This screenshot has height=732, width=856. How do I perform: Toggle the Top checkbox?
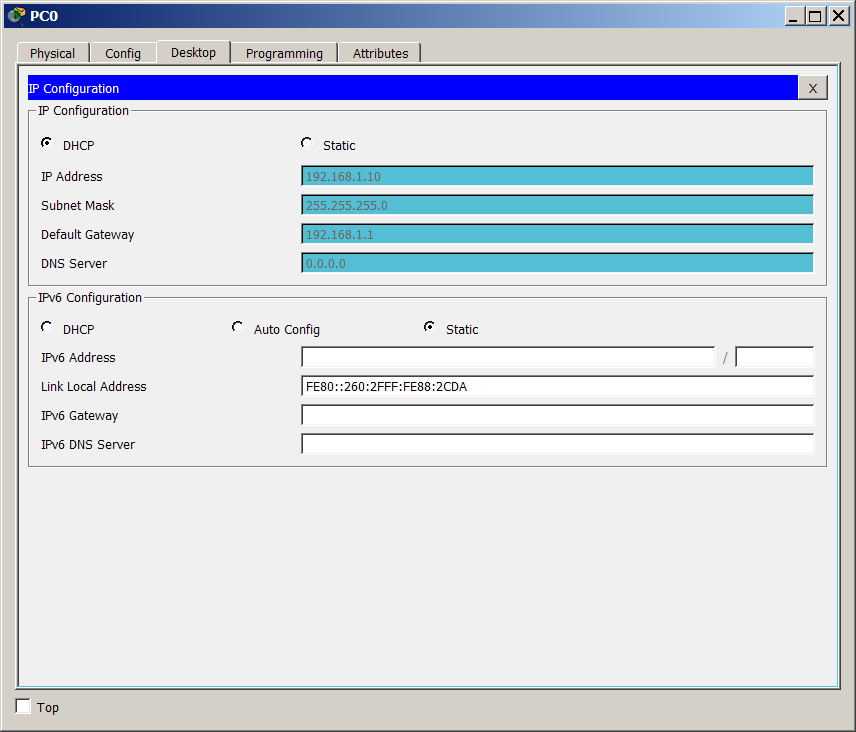24,707
